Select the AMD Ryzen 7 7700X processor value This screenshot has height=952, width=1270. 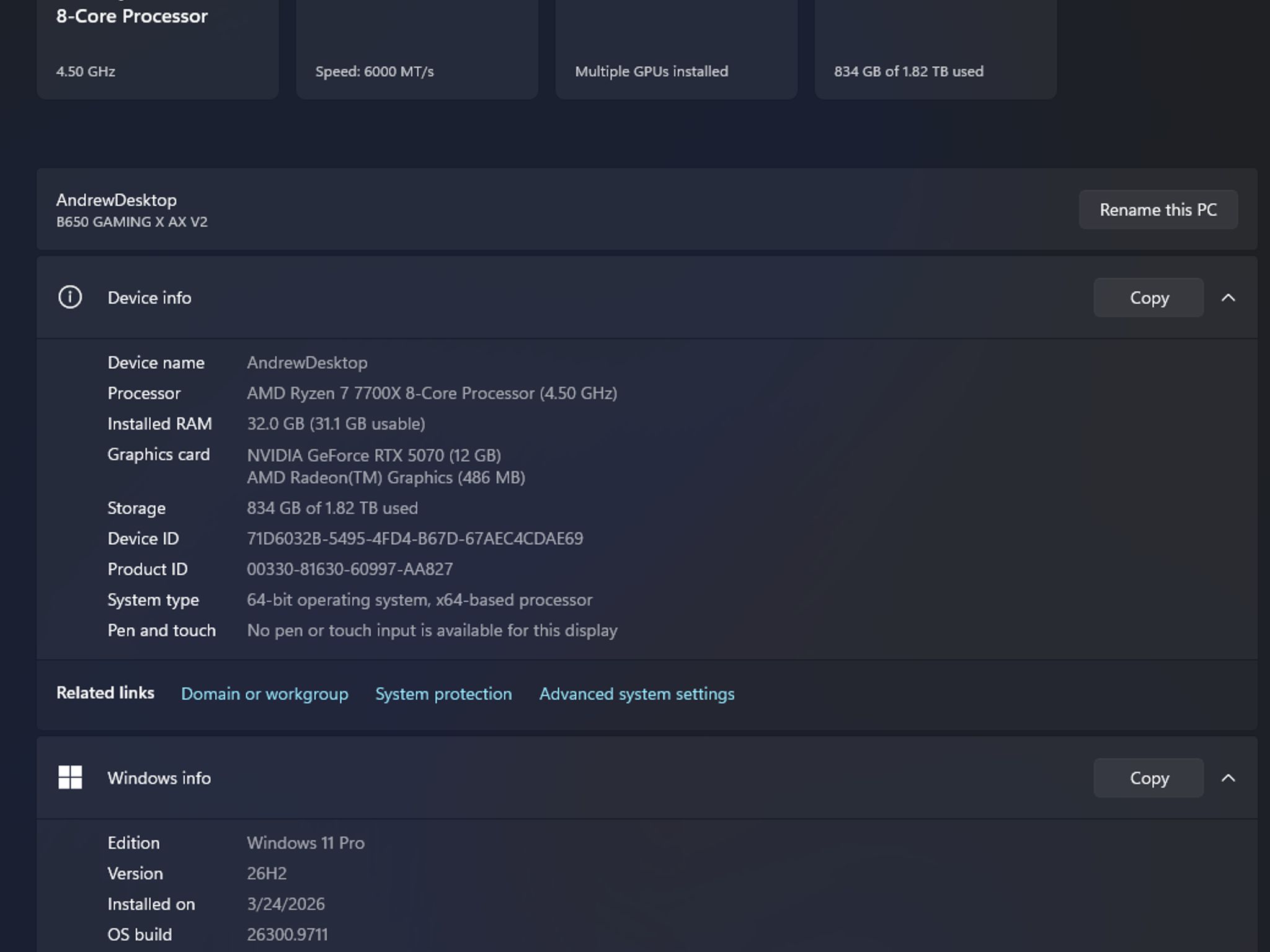click(x=432, y=393)
